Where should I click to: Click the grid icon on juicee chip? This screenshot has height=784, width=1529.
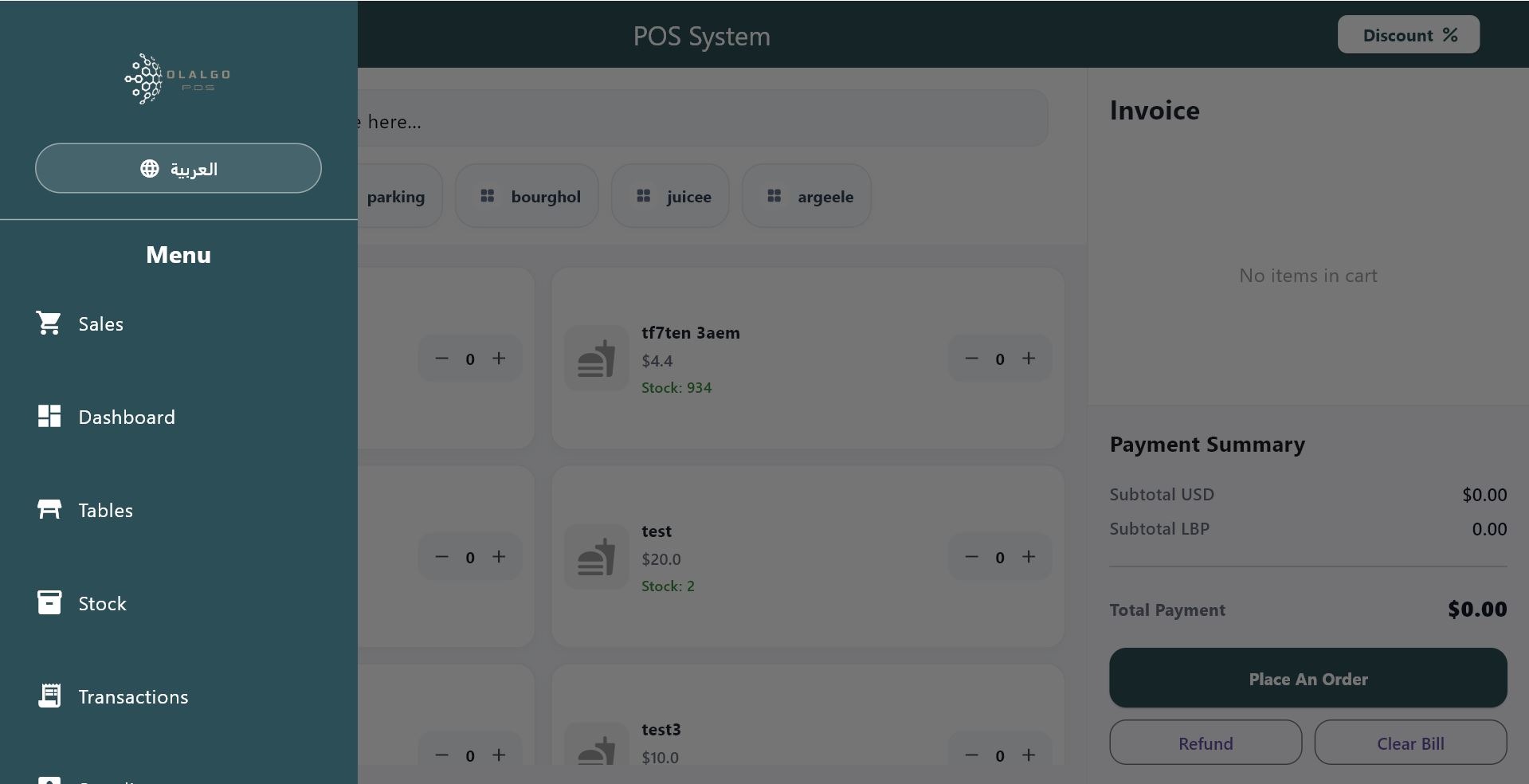(x=644, y=195)
